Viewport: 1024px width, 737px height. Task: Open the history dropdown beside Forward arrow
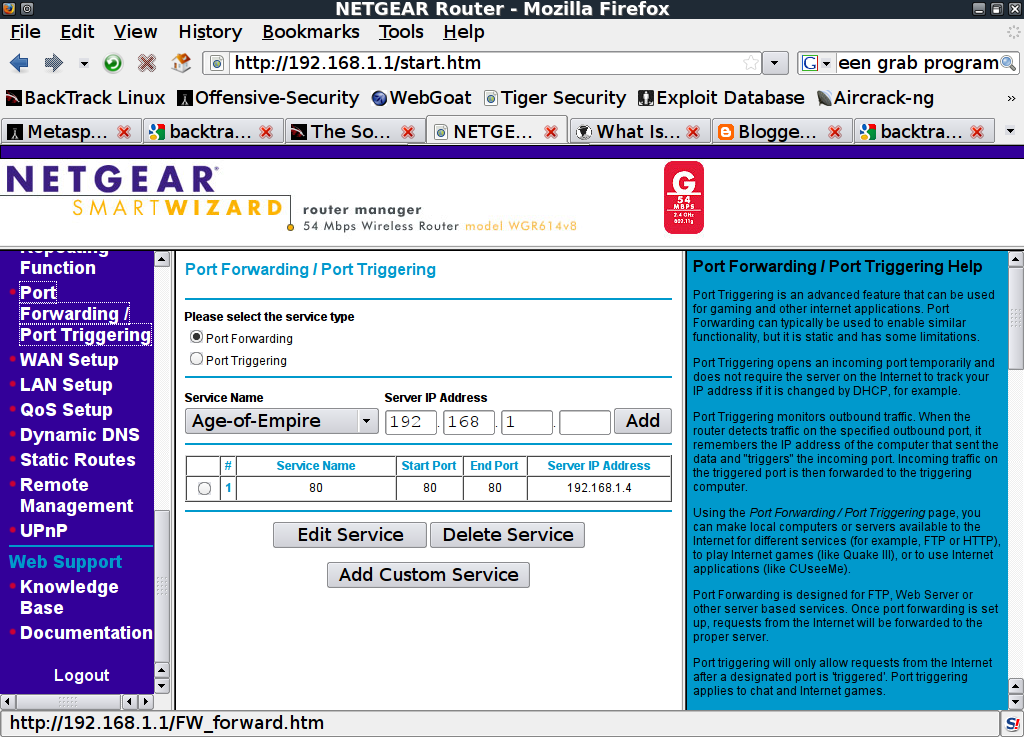pos(84,63)
